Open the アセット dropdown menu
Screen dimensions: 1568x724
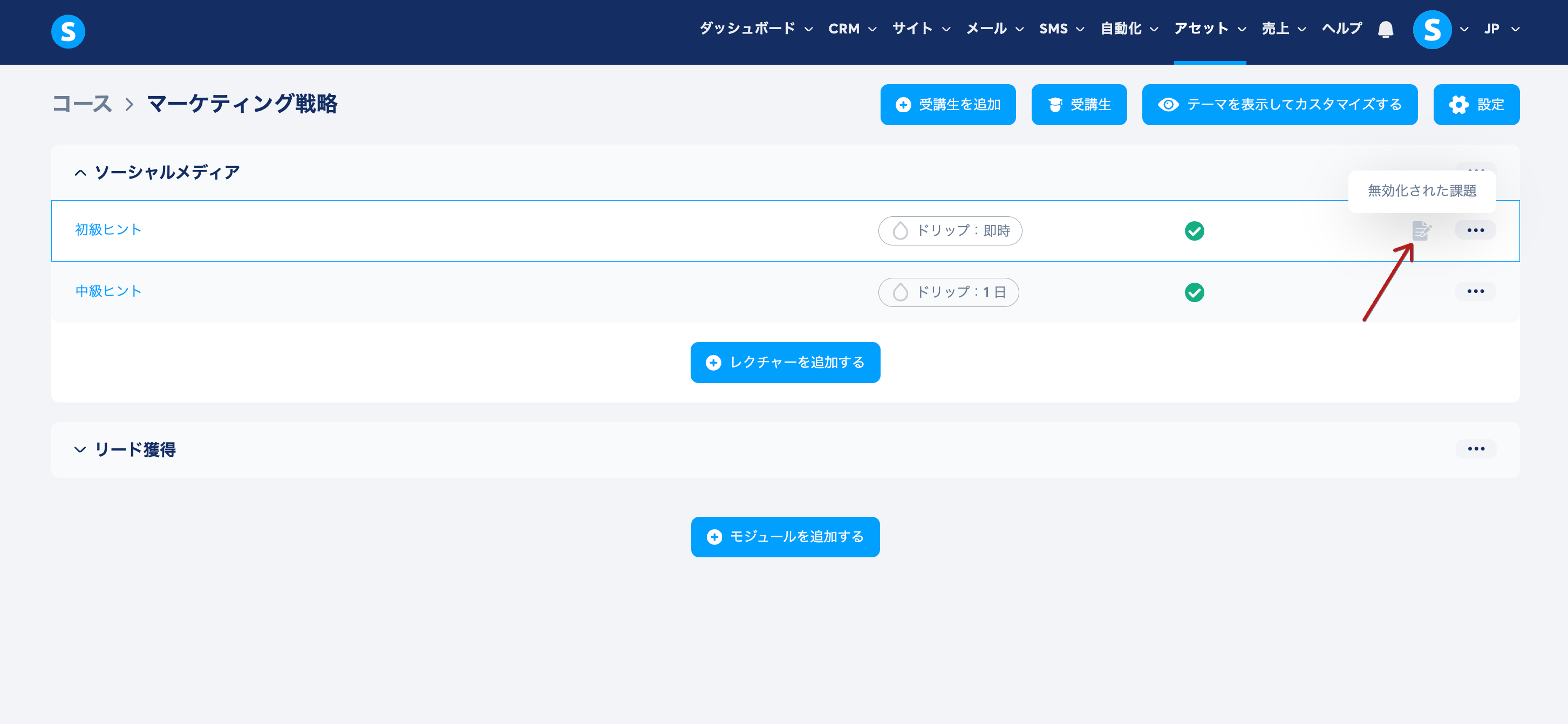[x=1210, y=29]
